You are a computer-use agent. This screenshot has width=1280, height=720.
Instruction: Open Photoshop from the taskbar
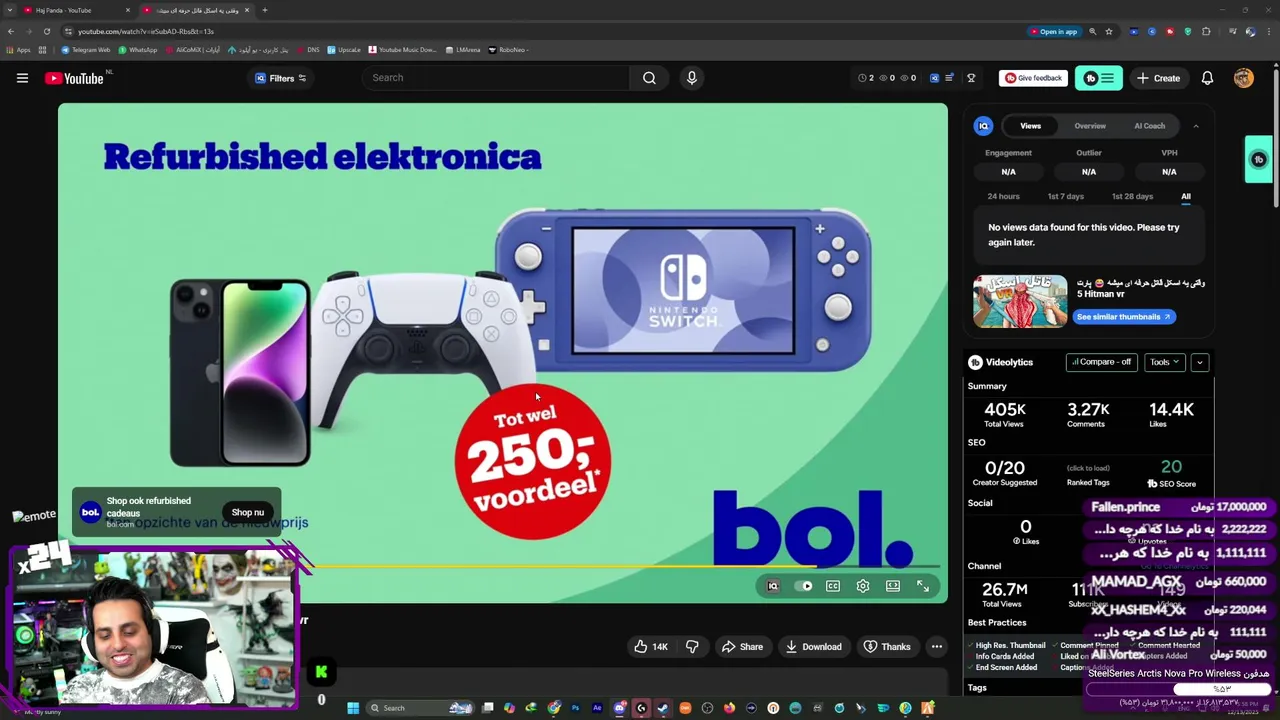click(575, 708)
